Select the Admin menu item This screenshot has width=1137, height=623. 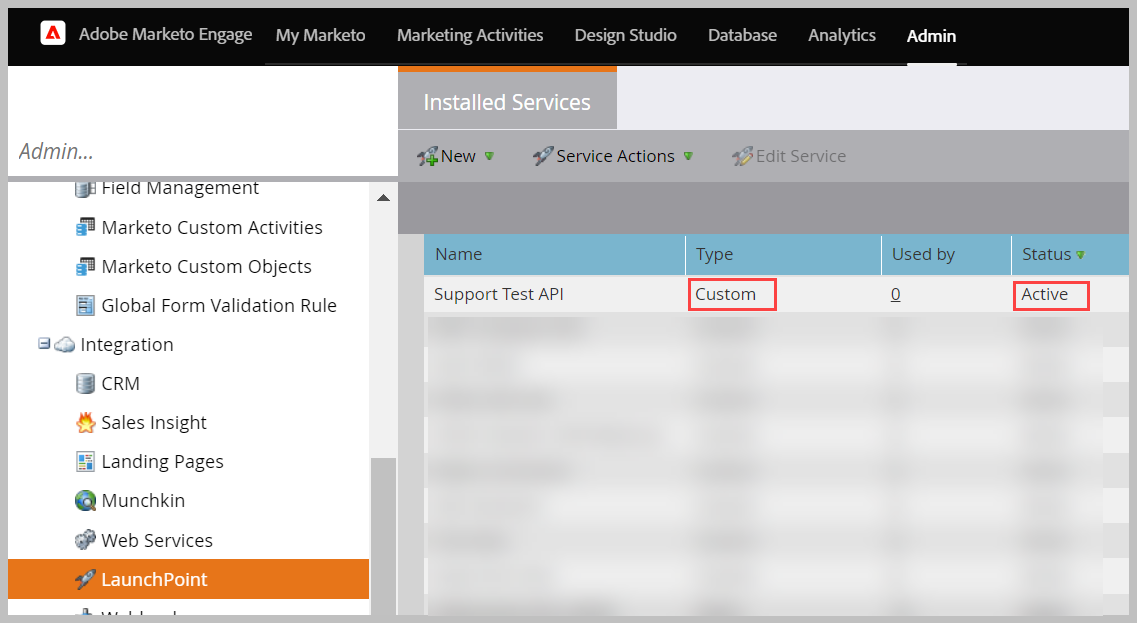coord(932,36)
